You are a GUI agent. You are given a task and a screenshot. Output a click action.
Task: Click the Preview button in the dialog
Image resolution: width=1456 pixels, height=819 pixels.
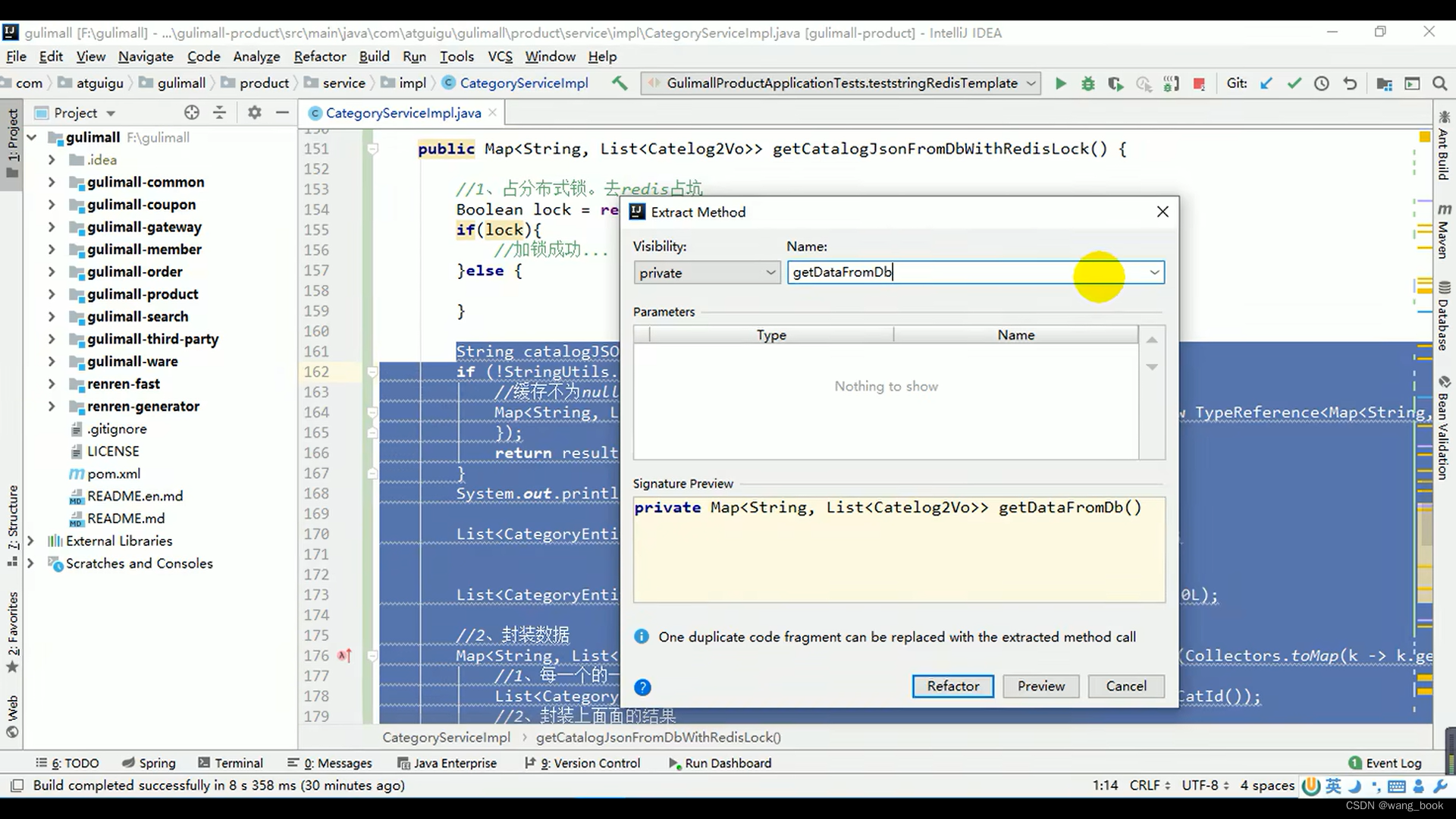point(1040,686)
